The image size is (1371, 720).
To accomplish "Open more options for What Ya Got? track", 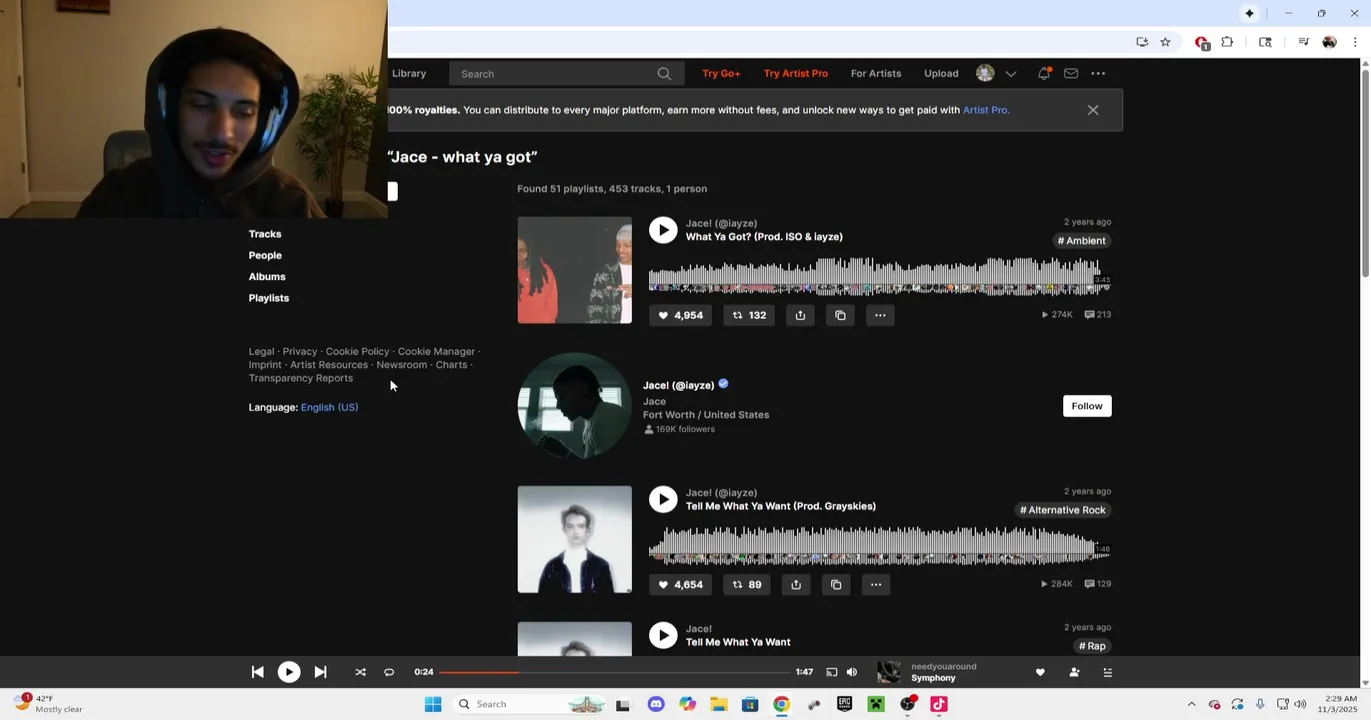I will point(880,315).
